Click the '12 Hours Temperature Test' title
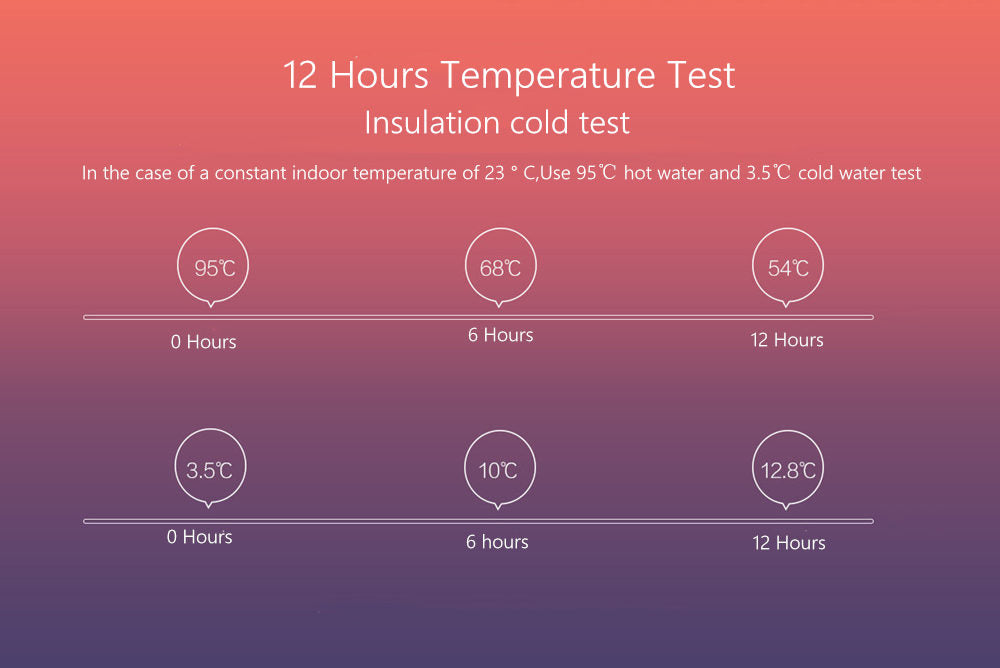1000x668 pixels. click(509, 75)
